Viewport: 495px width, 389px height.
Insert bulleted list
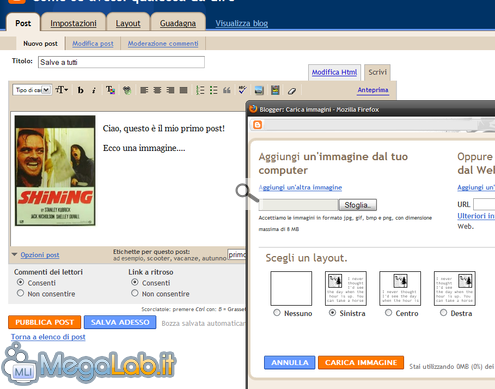pyautogui.click(x=213, y=90)
